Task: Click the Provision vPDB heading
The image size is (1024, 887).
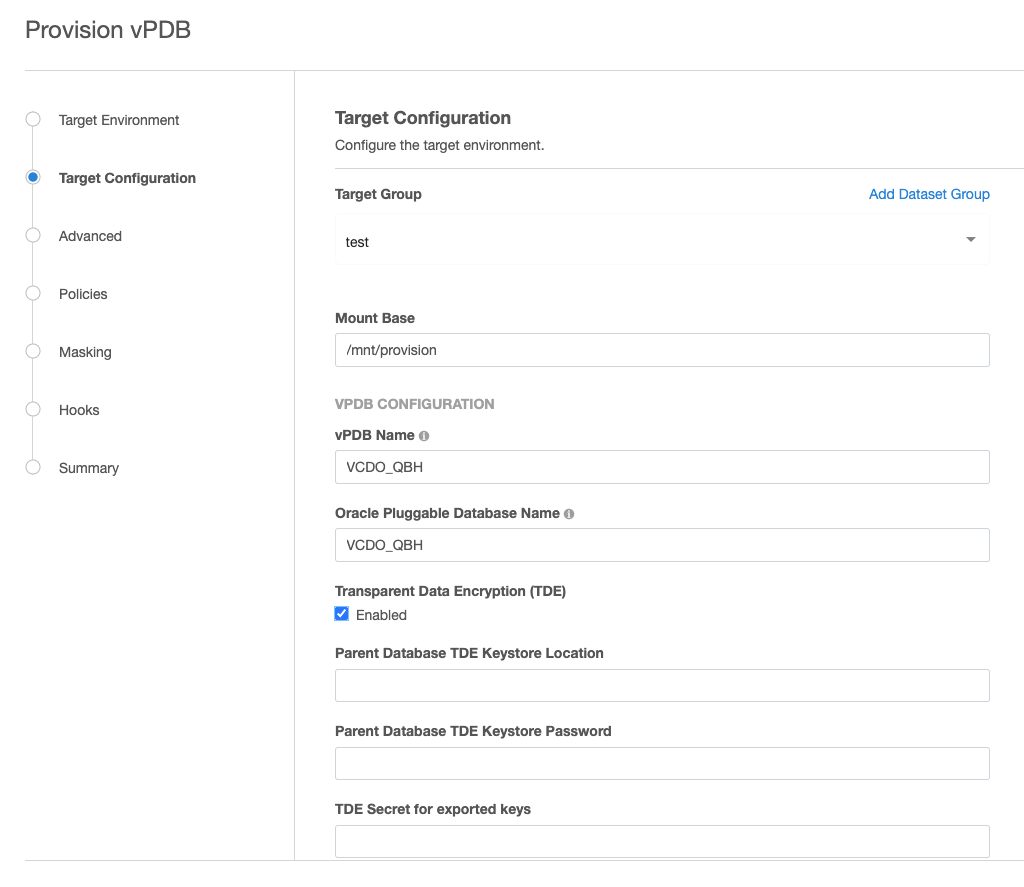Action: coord(106,30)
